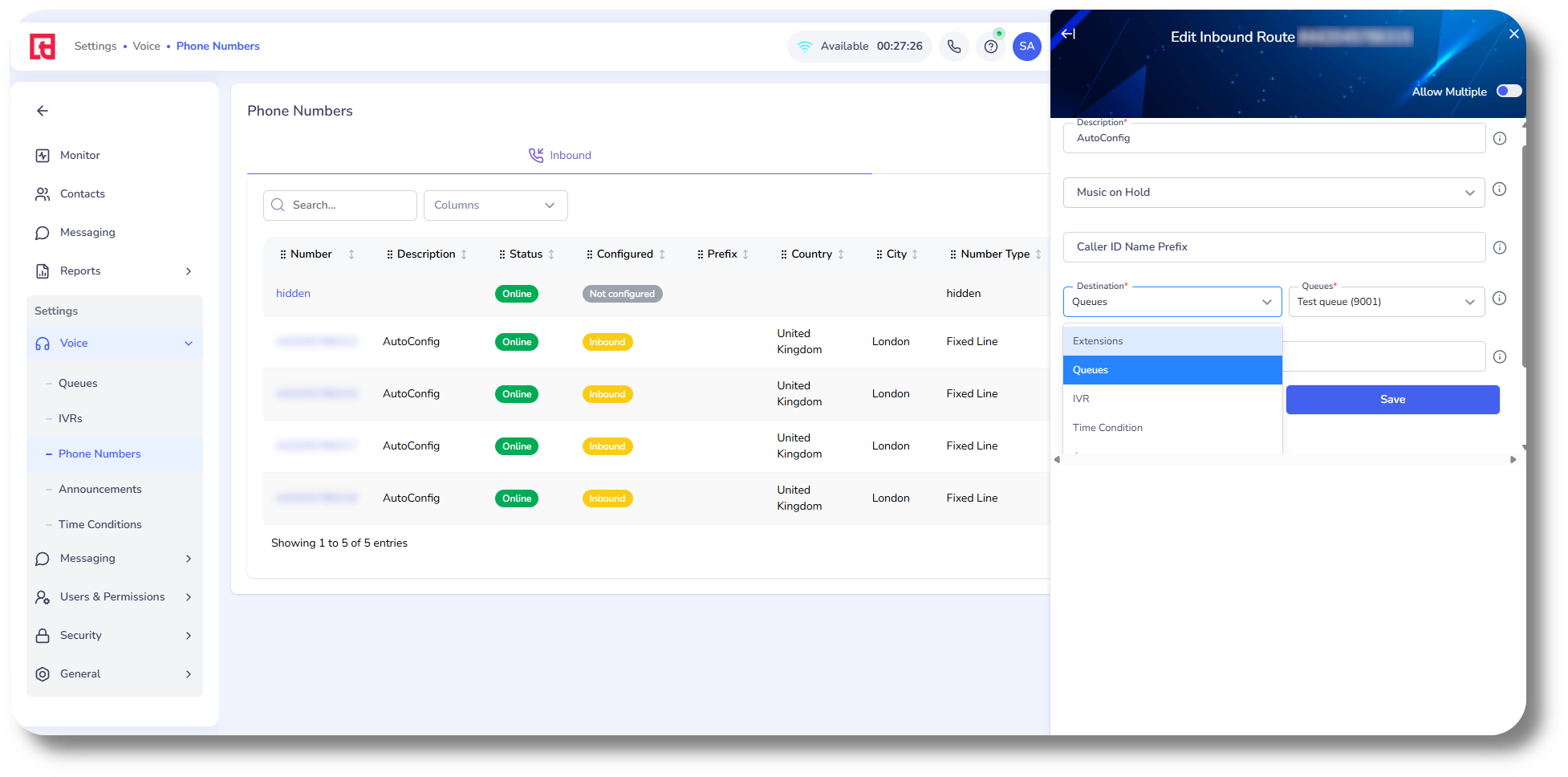The height and width of the screenshot is (777, 1568).
Task: Click info icon beside Music on Hold
Action: [1499, 189]
